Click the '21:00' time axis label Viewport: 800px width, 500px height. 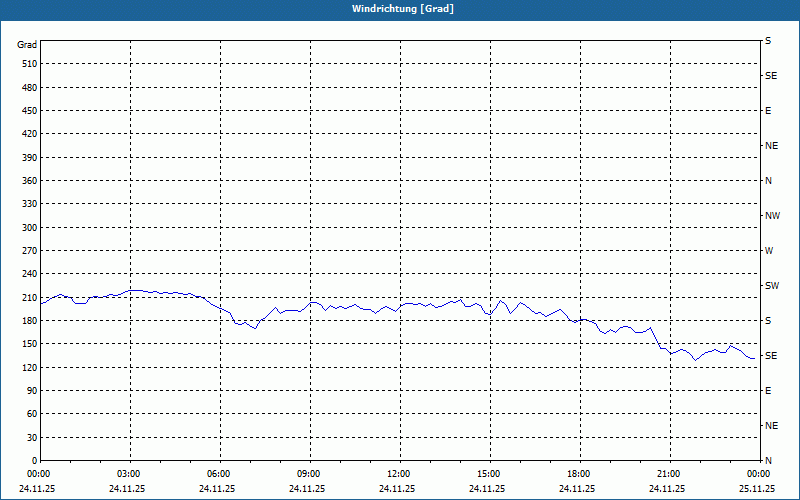point(669,474)
